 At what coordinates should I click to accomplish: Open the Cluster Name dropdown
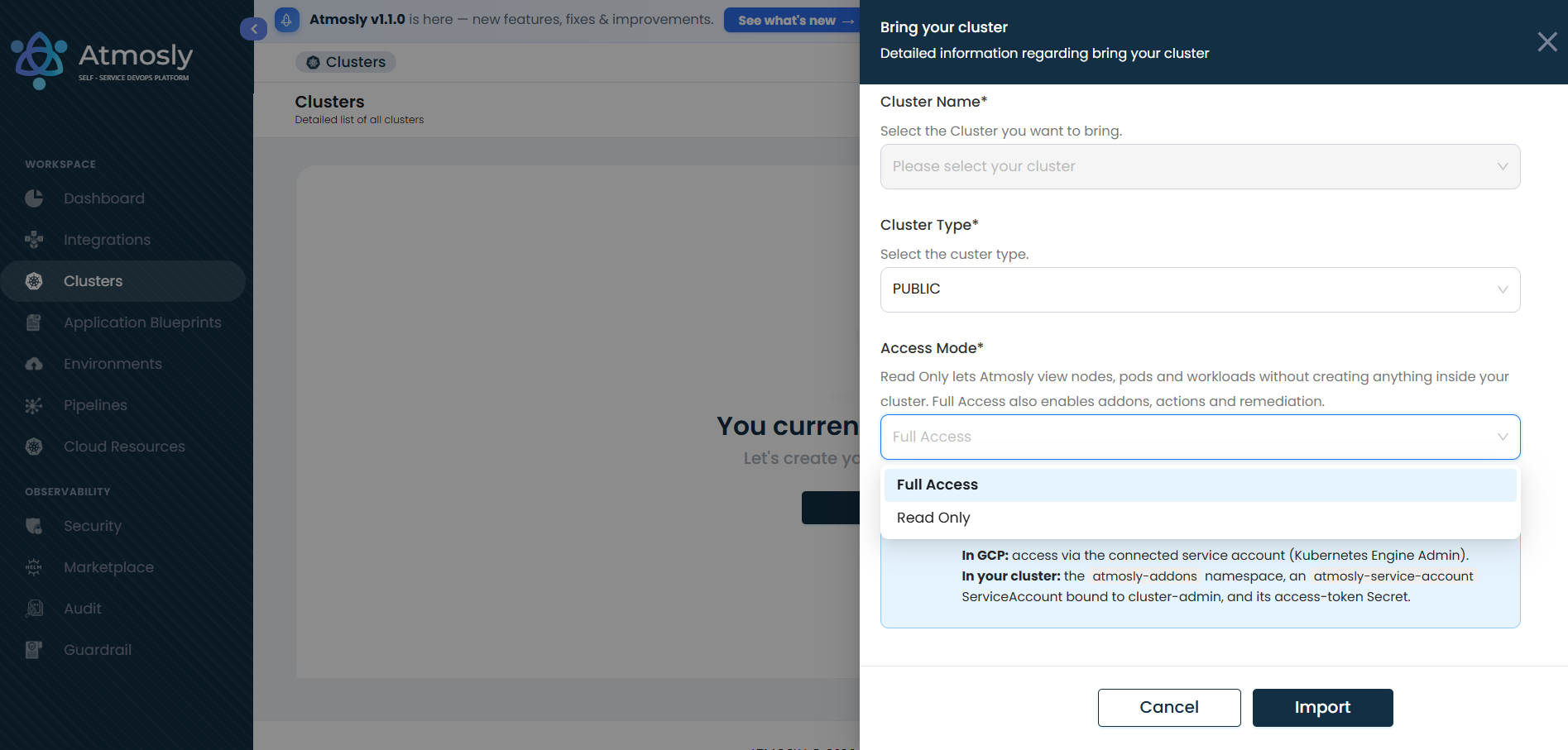coord(1200,166)
